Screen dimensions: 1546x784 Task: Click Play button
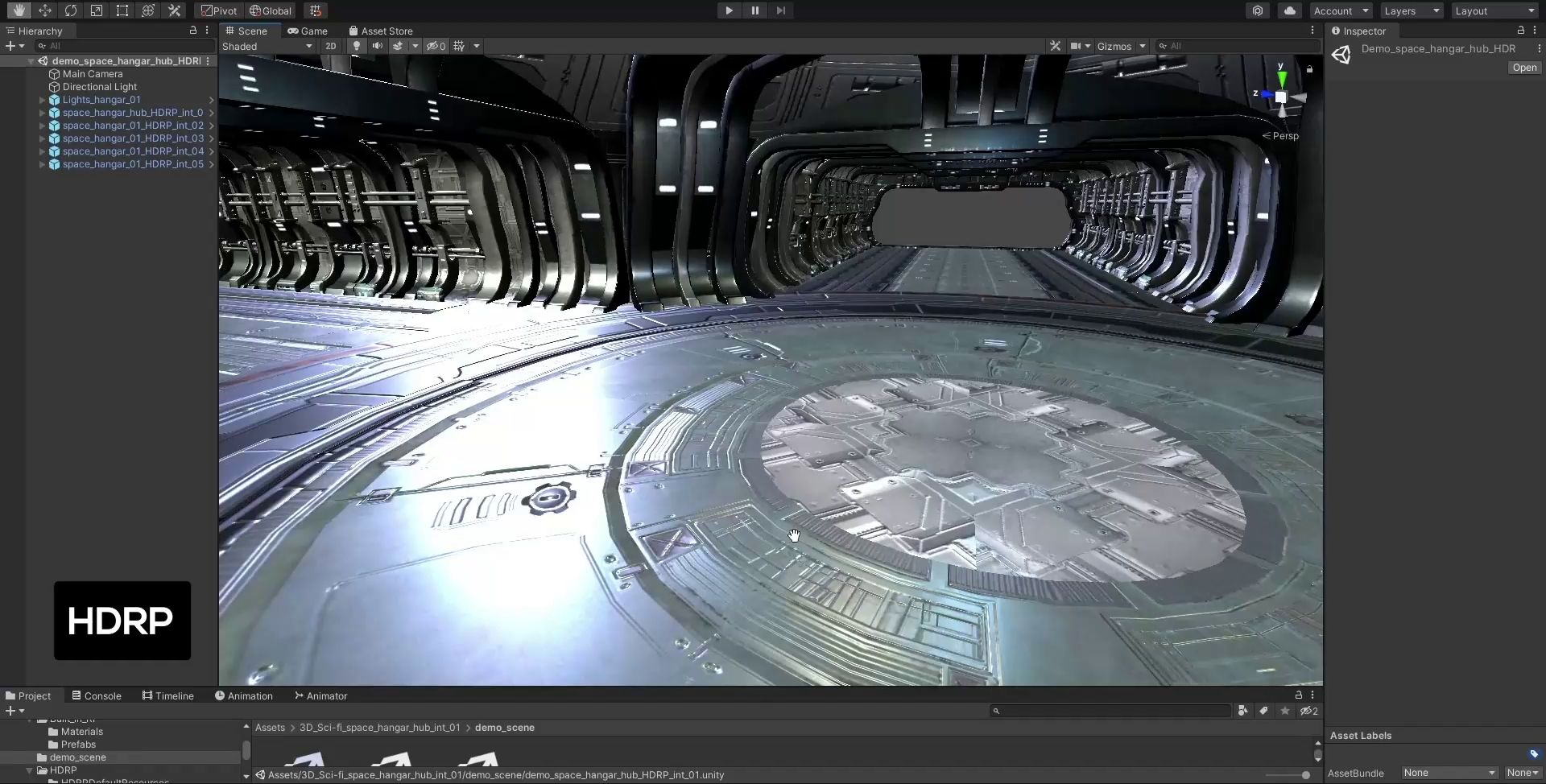(x=729, y=10)
